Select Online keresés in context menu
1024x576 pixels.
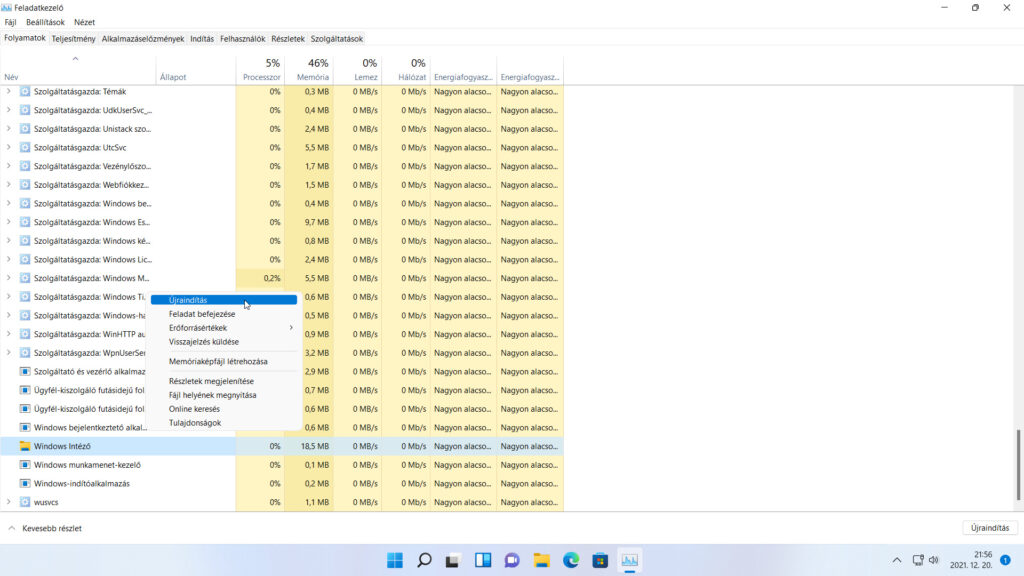tap(224, 409)
